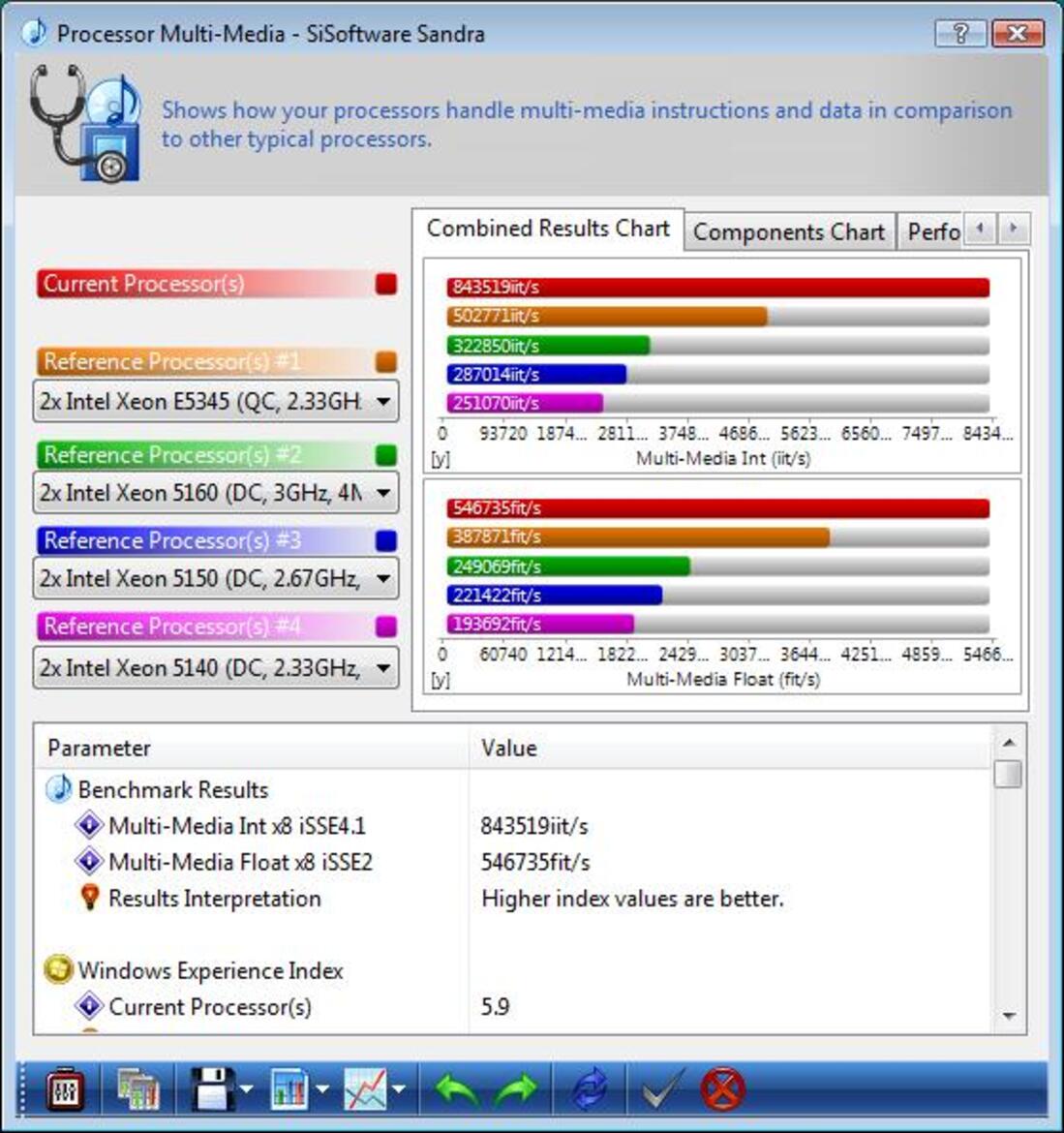Click the Parameter column header
The width and height of the screenshot is (1064, 1133).
[252, 748]
